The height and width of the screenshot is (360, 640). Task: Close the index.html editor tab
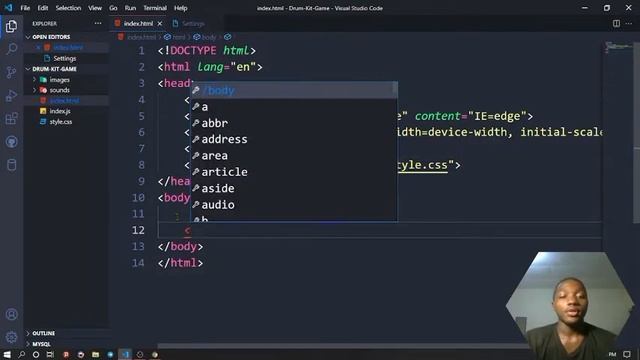coord(160,24)
